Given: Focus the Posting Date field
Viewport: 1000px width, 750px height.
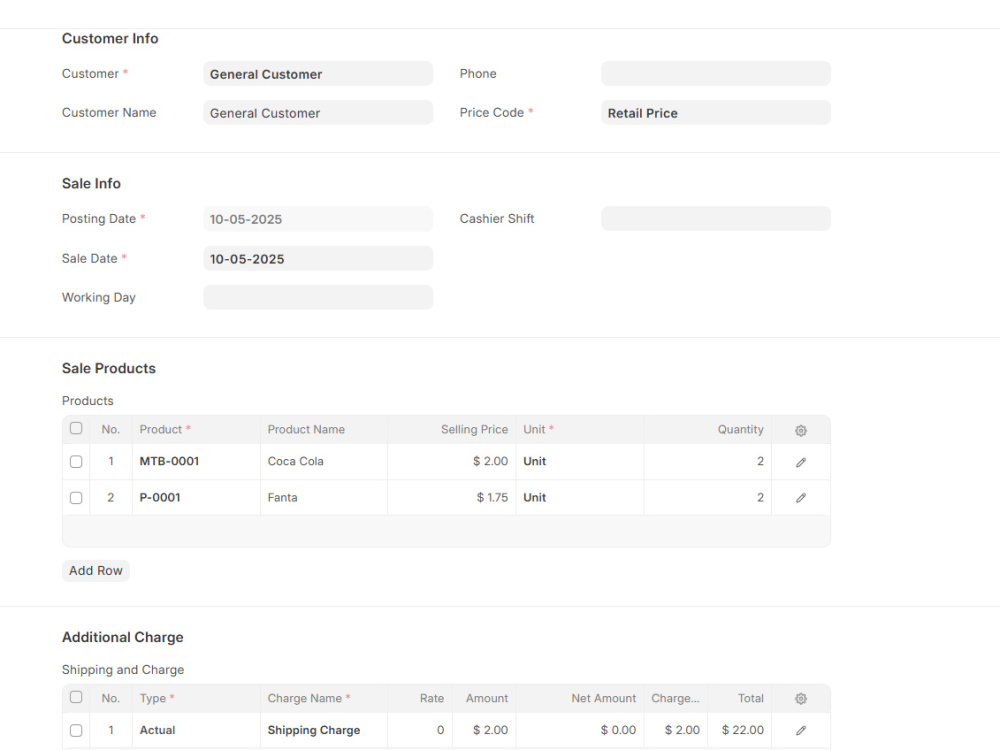Looking at the screenshot, I should [318, 219].
